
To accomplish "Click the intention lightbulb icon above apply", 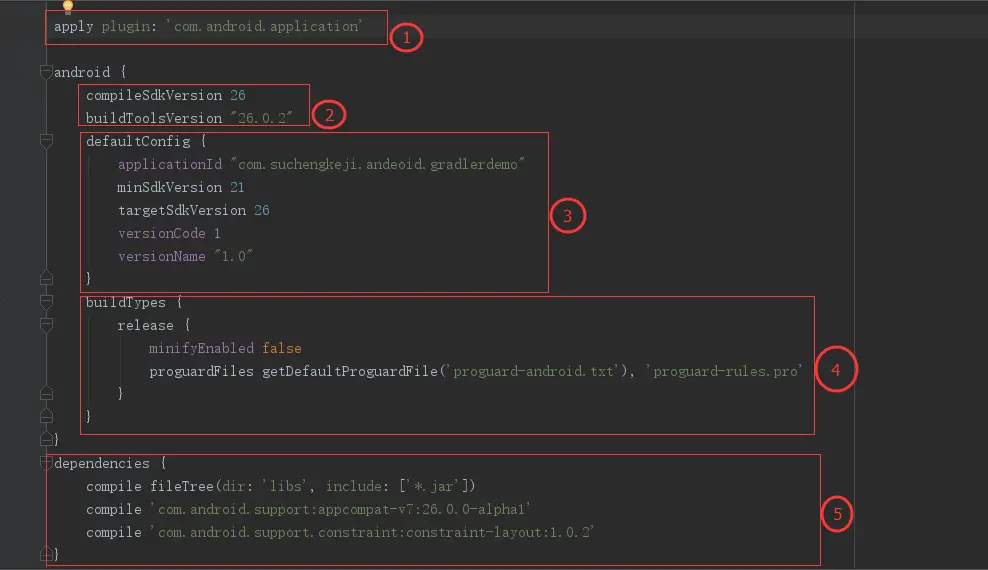I will click(x=68, y=6).
